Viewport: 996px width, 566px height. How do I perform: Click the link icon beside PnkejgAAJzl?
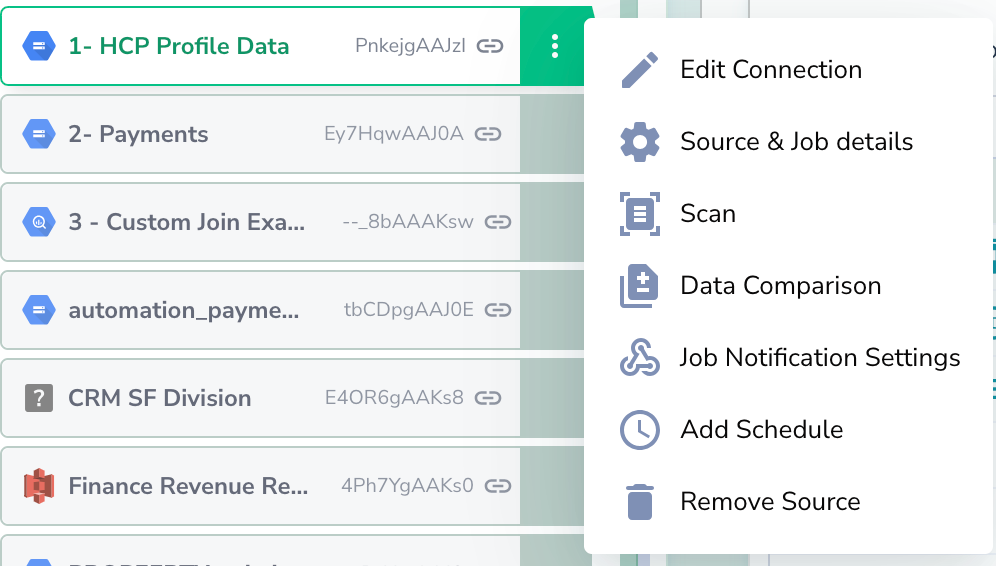[x=489, y=46]
